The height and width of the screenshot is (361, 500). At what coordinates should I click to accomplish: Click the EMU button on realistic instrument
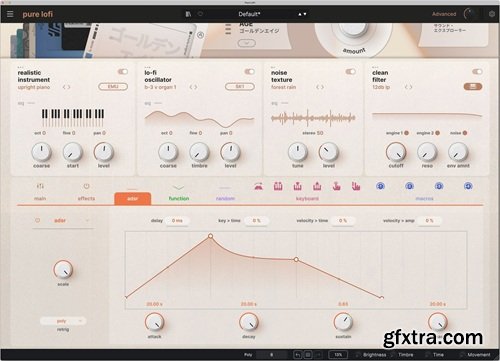pos(113,87)
